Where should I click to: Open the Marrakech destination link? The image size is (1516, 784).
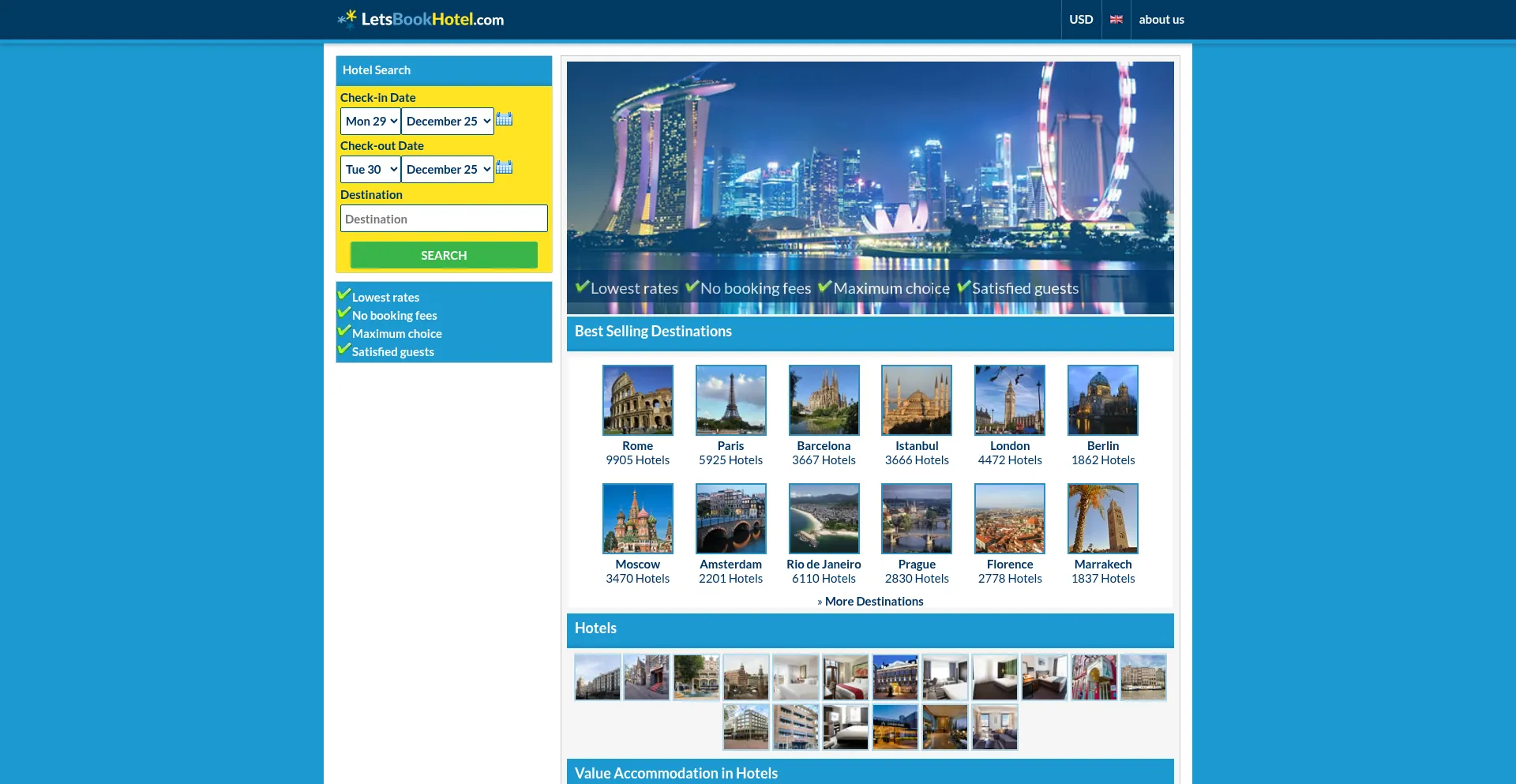click(x=1102, y=564)
